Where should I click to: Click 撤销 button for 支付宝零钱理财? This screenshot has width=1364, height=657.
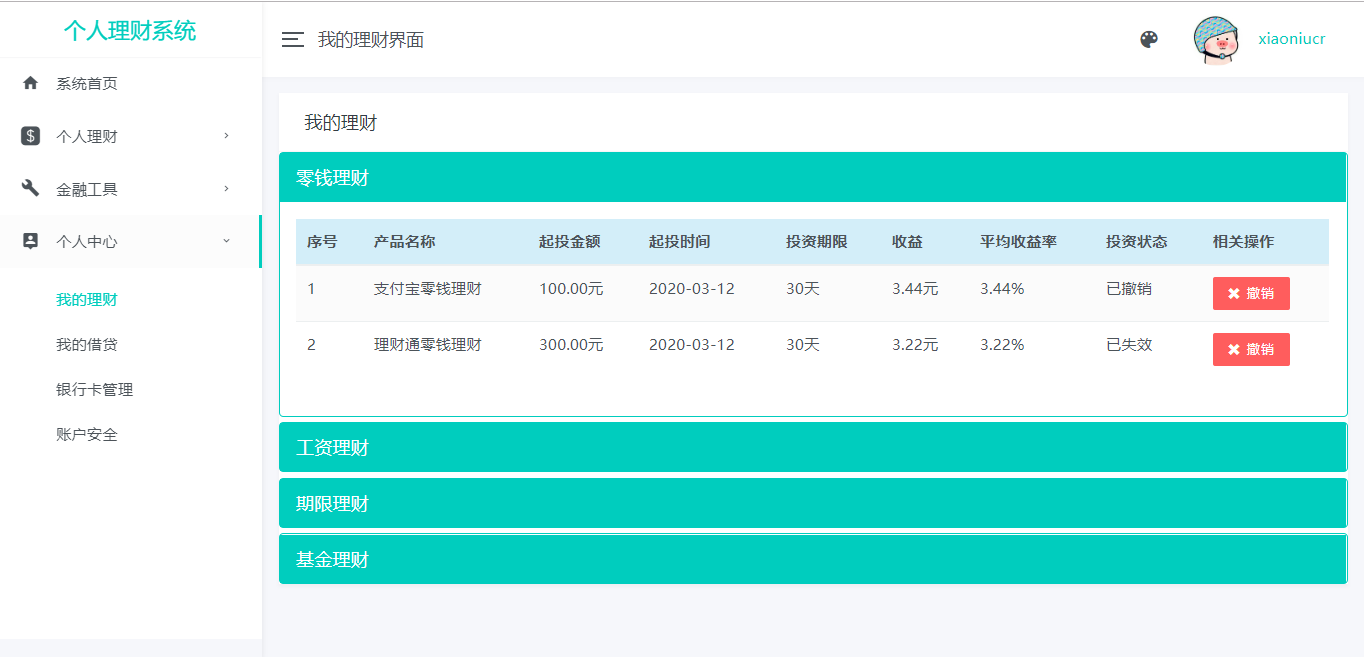[x=1251, y=293]
